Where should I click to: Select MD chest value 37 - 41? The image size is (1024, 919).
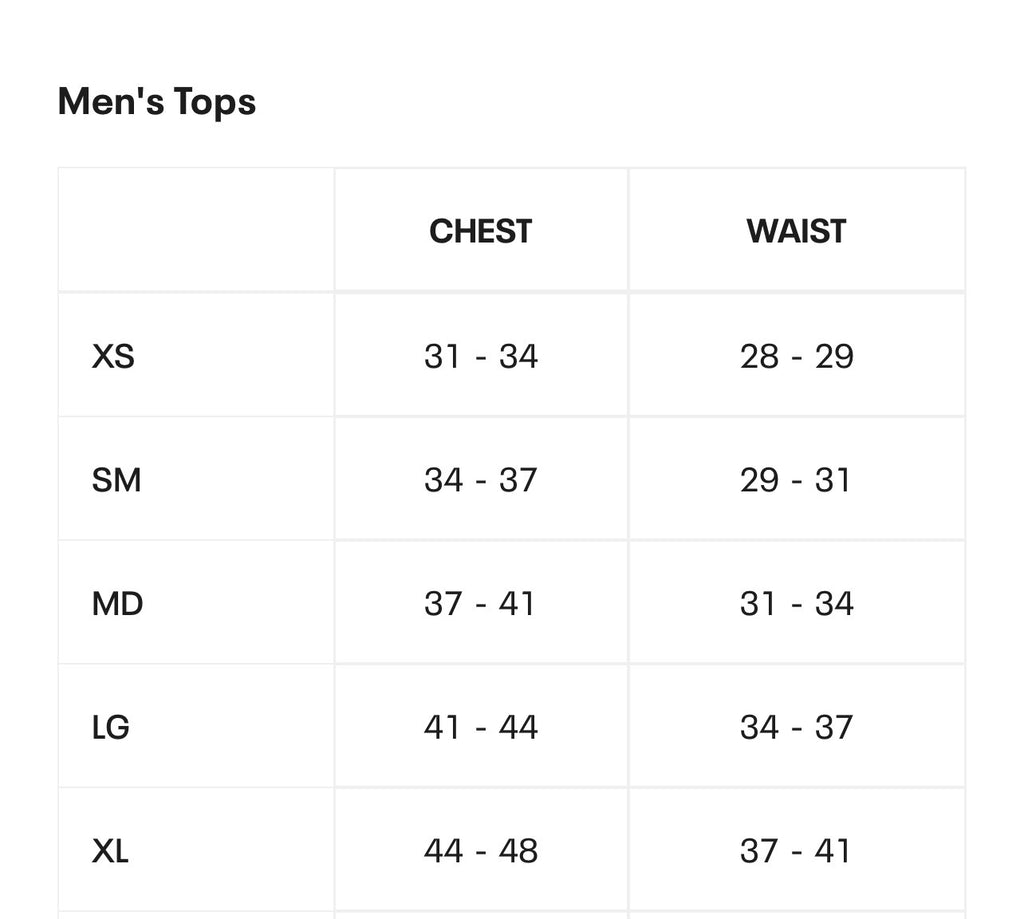coord(479,604)
